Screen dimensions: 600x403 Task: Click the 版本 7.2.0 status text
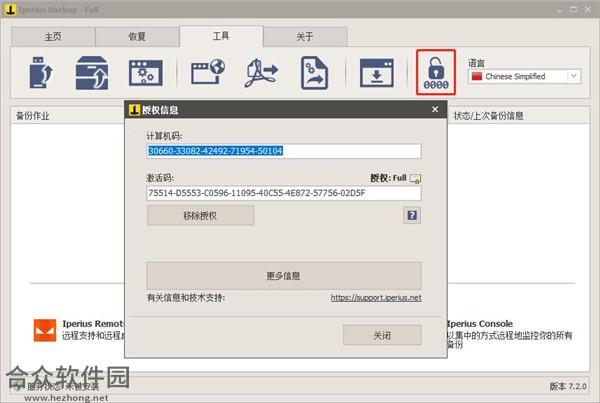(568, 386)
